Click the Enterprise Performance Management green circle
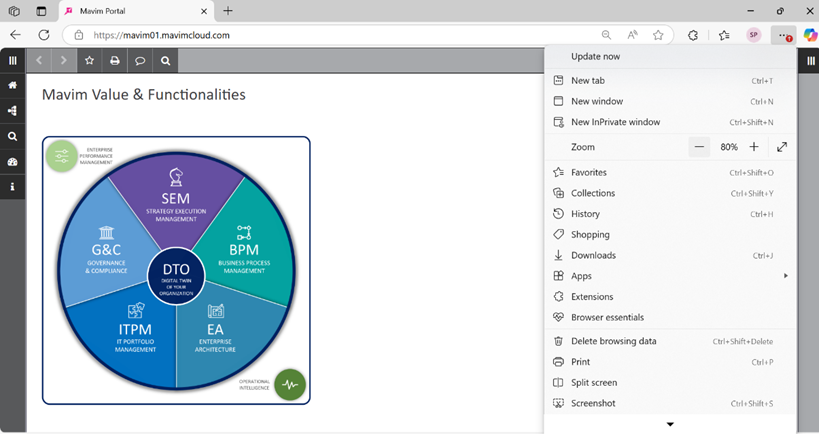This screenshot has width=819, height=434. coord(62,156)
